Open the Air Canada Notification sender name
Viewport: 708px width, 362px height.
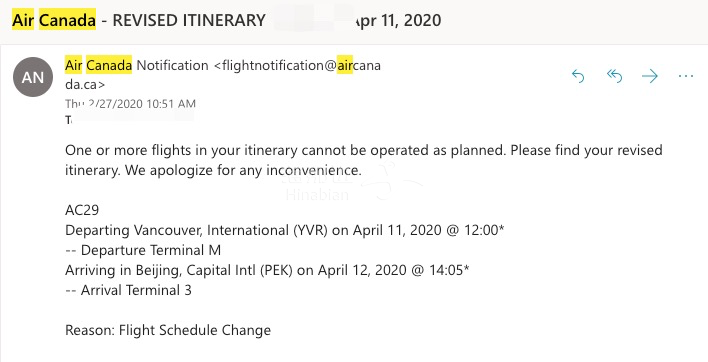point(137,65)
